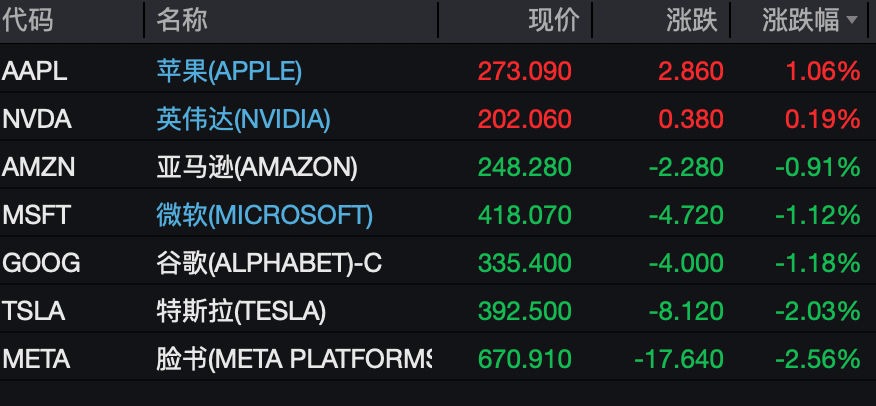
Task: Click the sort arrow beside 涨跌幅
Action: pyautogui.click(x=852, y=20)
